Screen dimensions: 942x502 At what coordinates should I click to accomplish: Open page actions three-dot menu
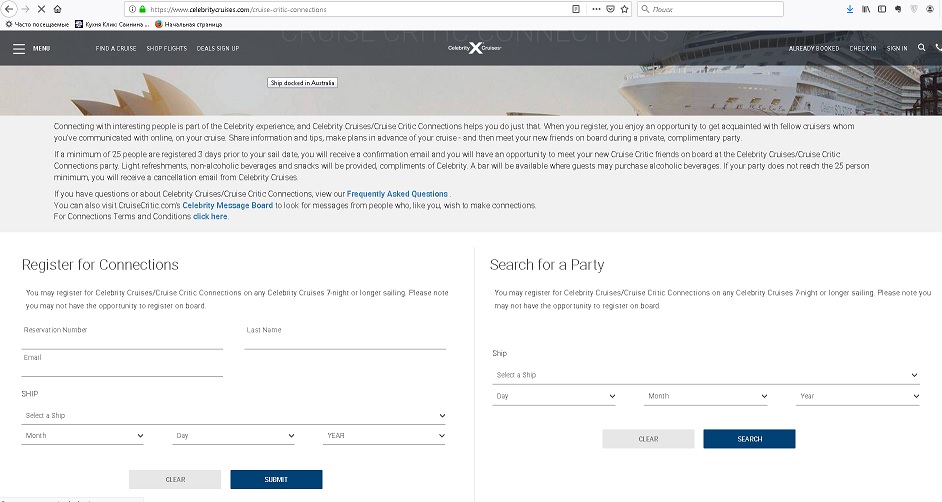pyautogui.click(x=596, y=9)
